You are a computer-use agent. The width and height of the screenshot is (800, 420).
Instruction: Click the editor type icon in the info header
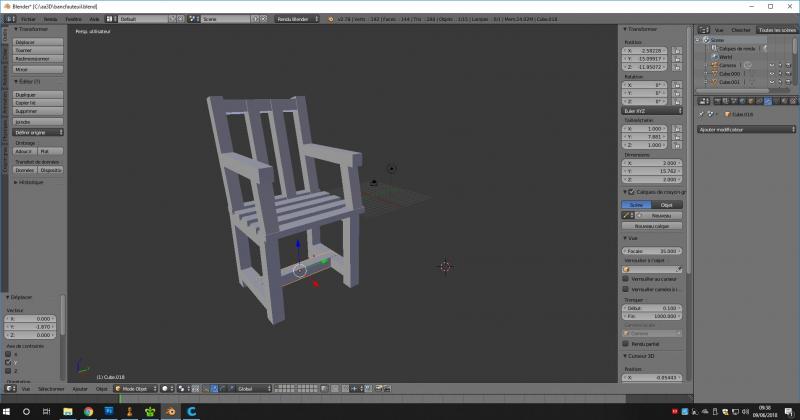point(9,19)
